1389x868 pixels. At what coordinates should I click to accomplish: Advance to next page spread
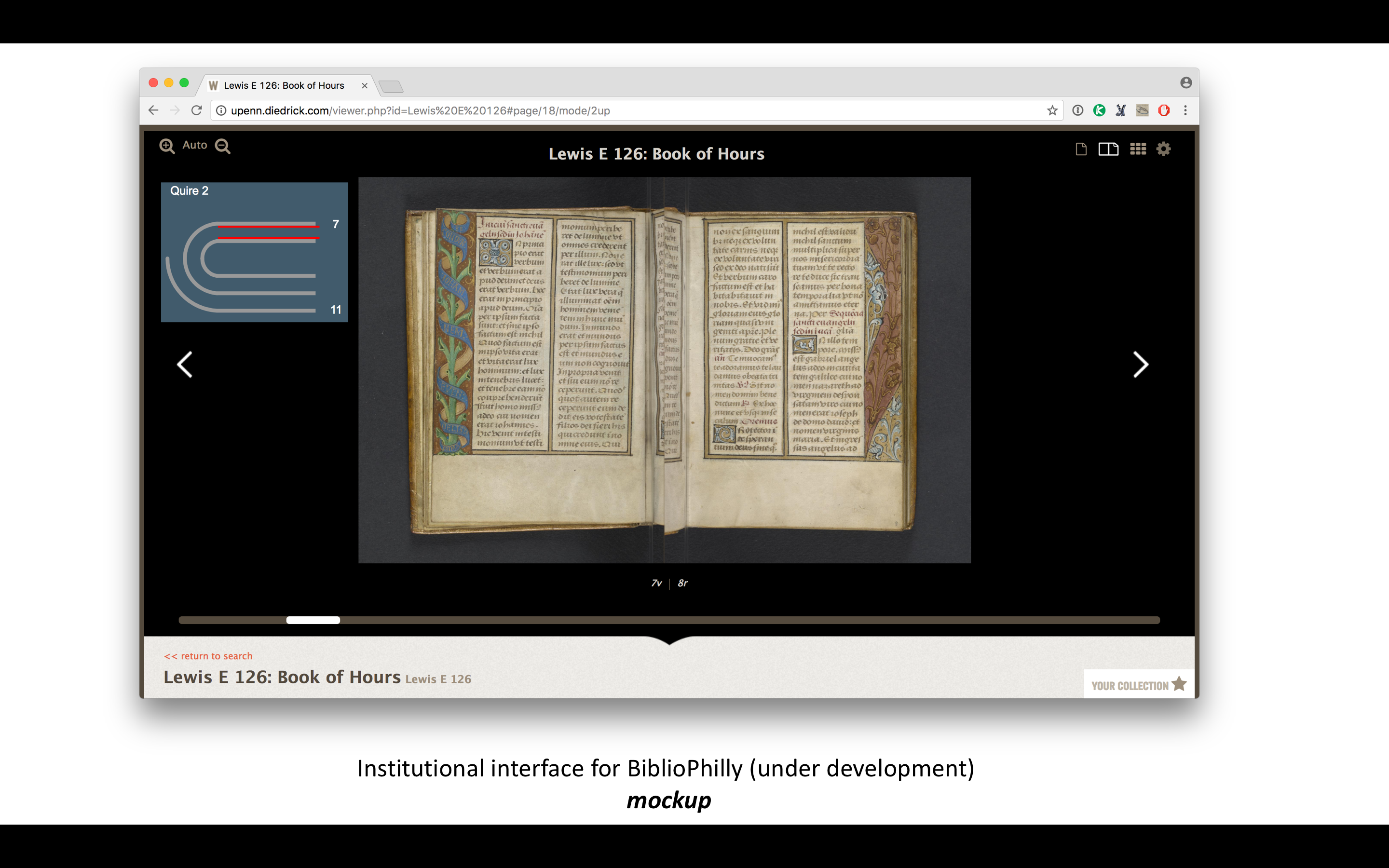pyautogui.click(x=1141, y=365)
